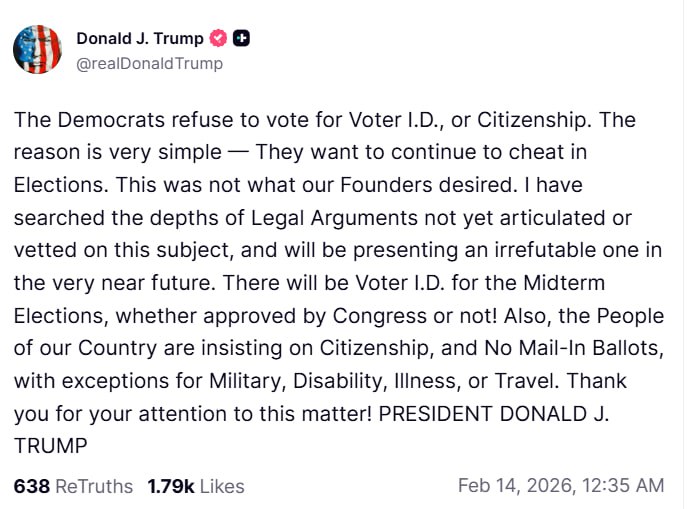Click the final word "TRUMP" of the post
Screen dimensions: 693x509
[51, 445]
